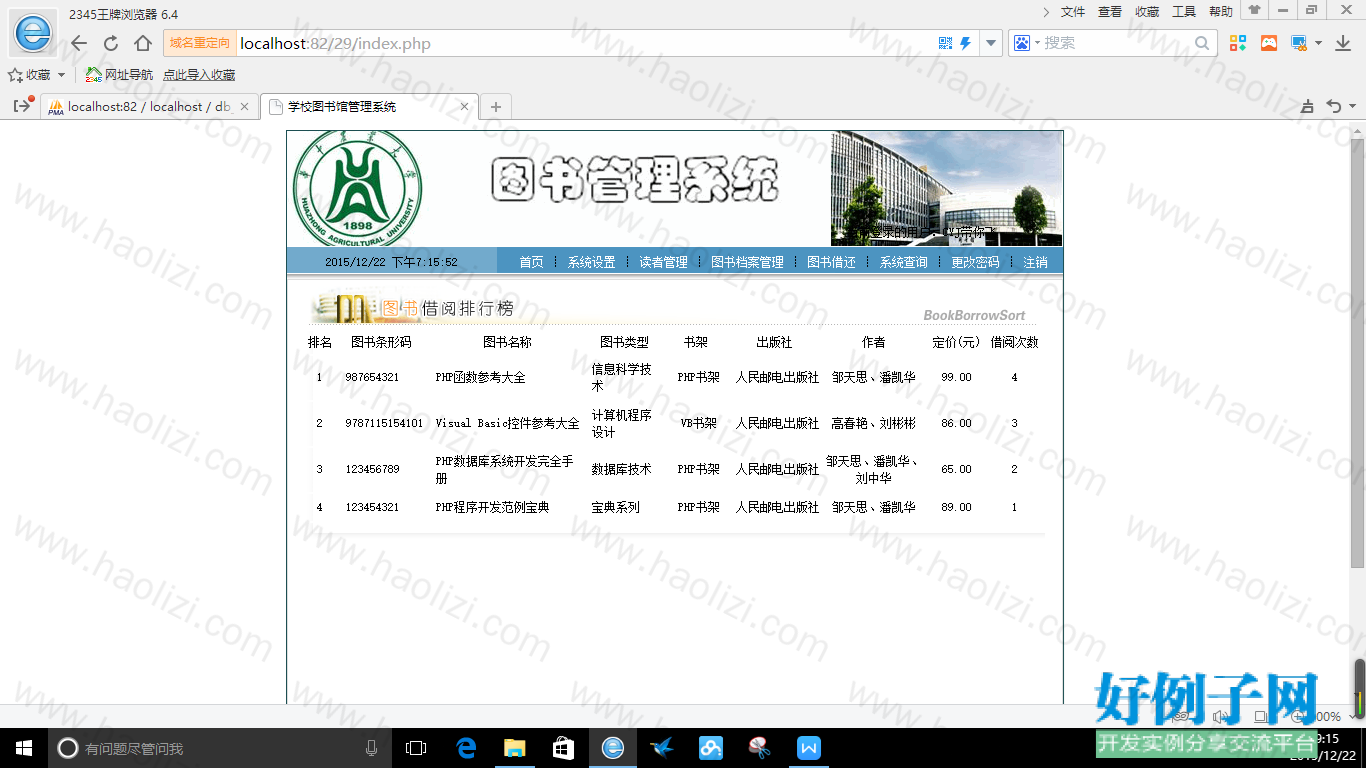Open the downloads arrow icon
Viewport: 1366px width, 768px height.
click(x=1343, y=43)
